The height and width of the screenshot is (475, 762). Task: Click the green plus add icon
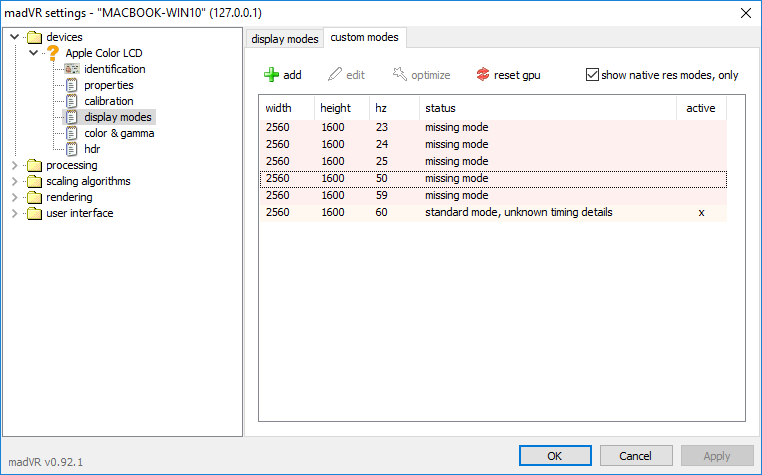(271, 75)
